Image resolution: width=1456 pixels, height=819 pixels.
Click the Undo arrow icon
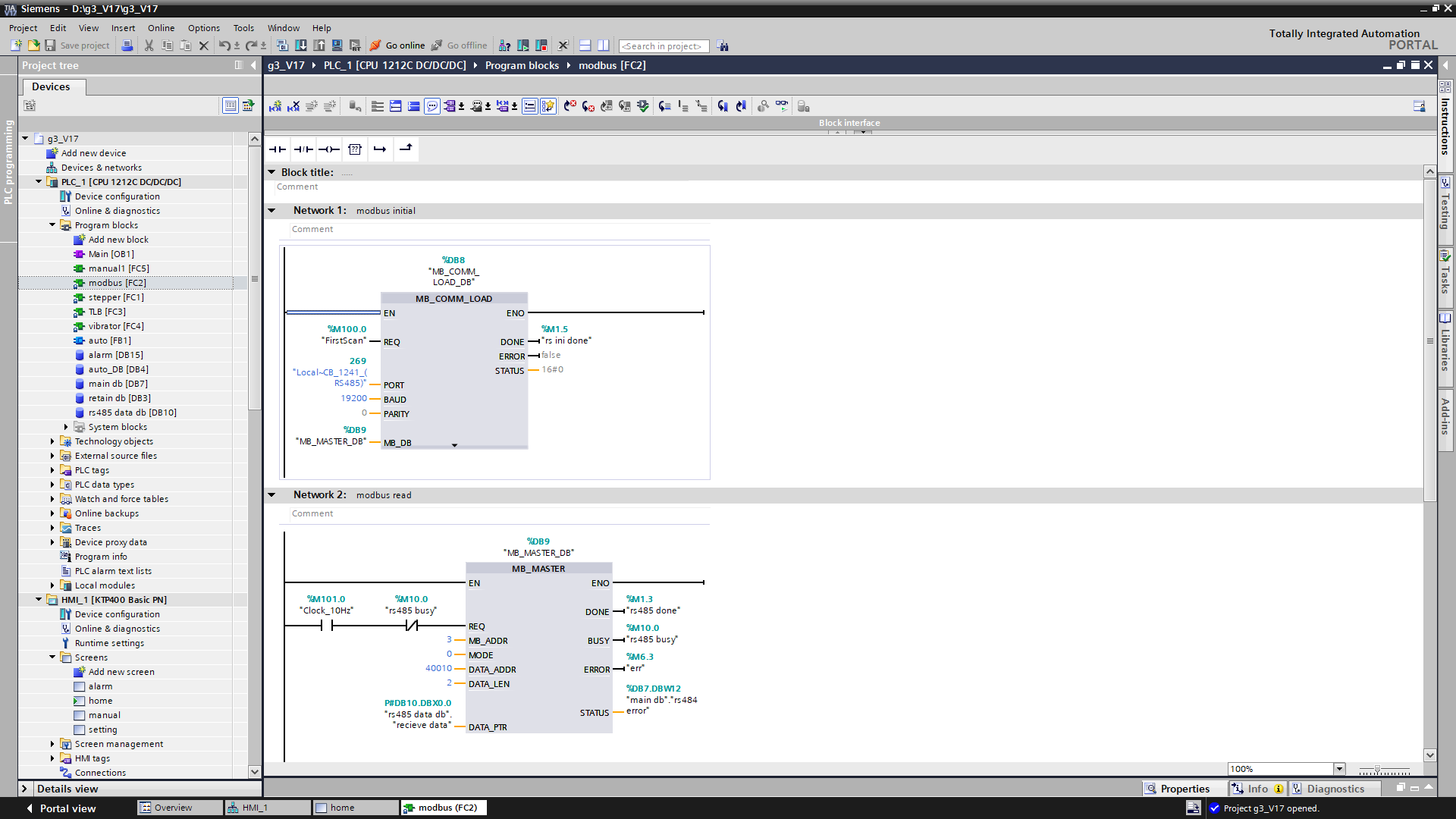[224, 45]
